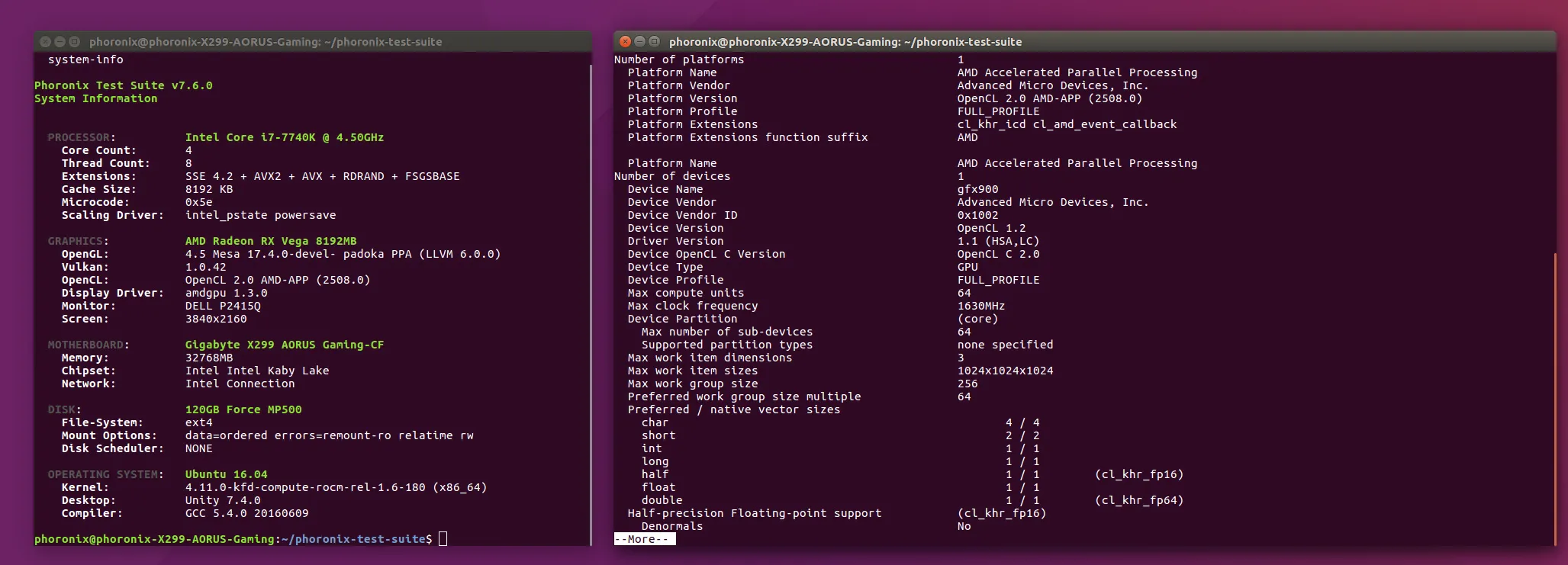
Task: Click the AMD Radeon RX Vega 8192MB line
Action: click(x=270, y=241)
